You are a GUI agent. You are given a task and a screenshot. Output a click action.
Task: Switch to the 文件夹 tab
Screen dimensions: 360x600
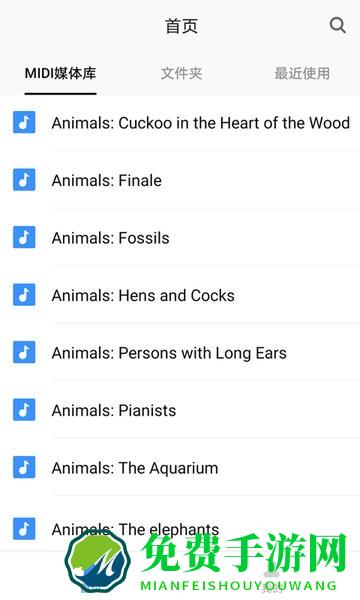(x=181, y=73)
